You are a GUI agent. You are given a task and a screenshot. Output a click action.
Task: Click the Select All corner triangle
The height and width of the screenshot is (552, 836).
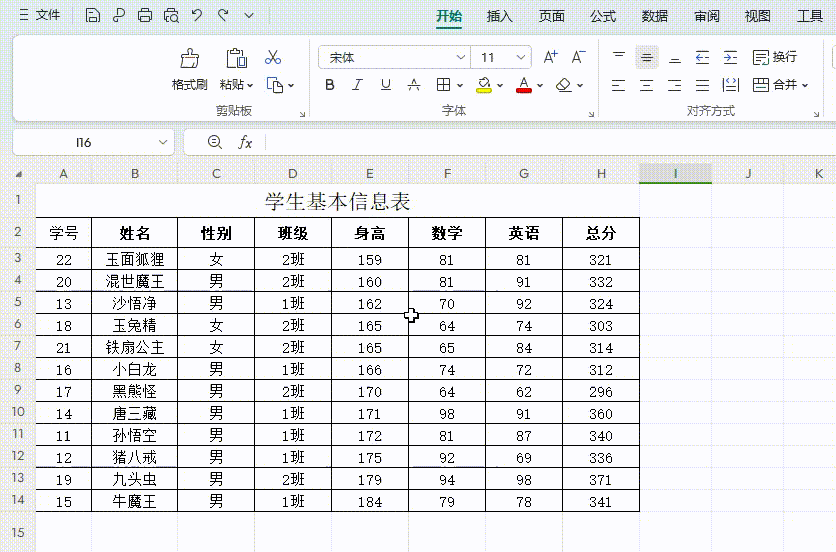[19, 174]
